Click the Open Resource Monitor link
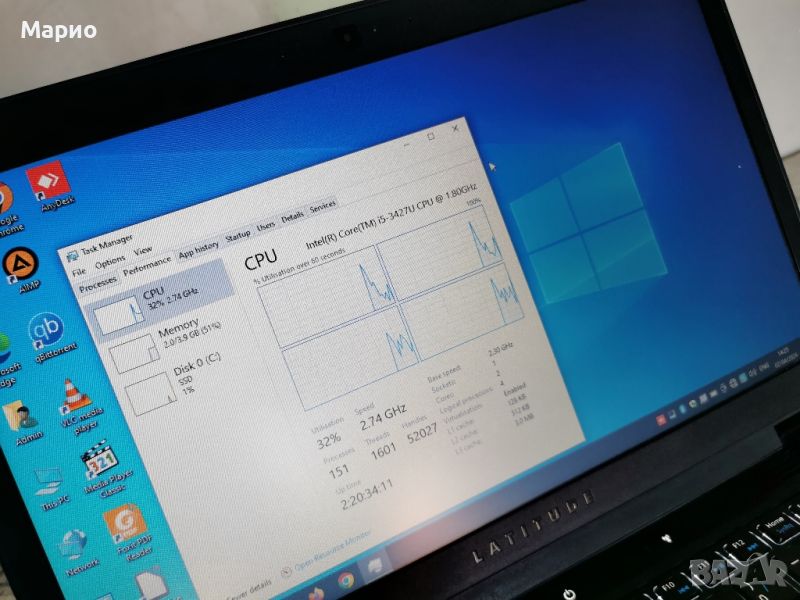800x600 pixels. point(332,550)
